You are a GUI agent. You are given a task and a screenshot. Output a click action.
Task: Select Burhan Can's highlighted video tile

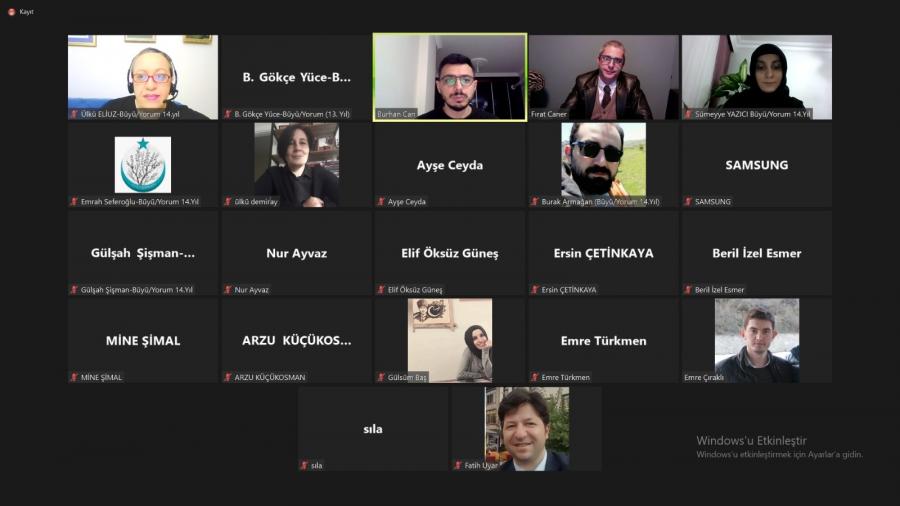(x=450, y=77)
